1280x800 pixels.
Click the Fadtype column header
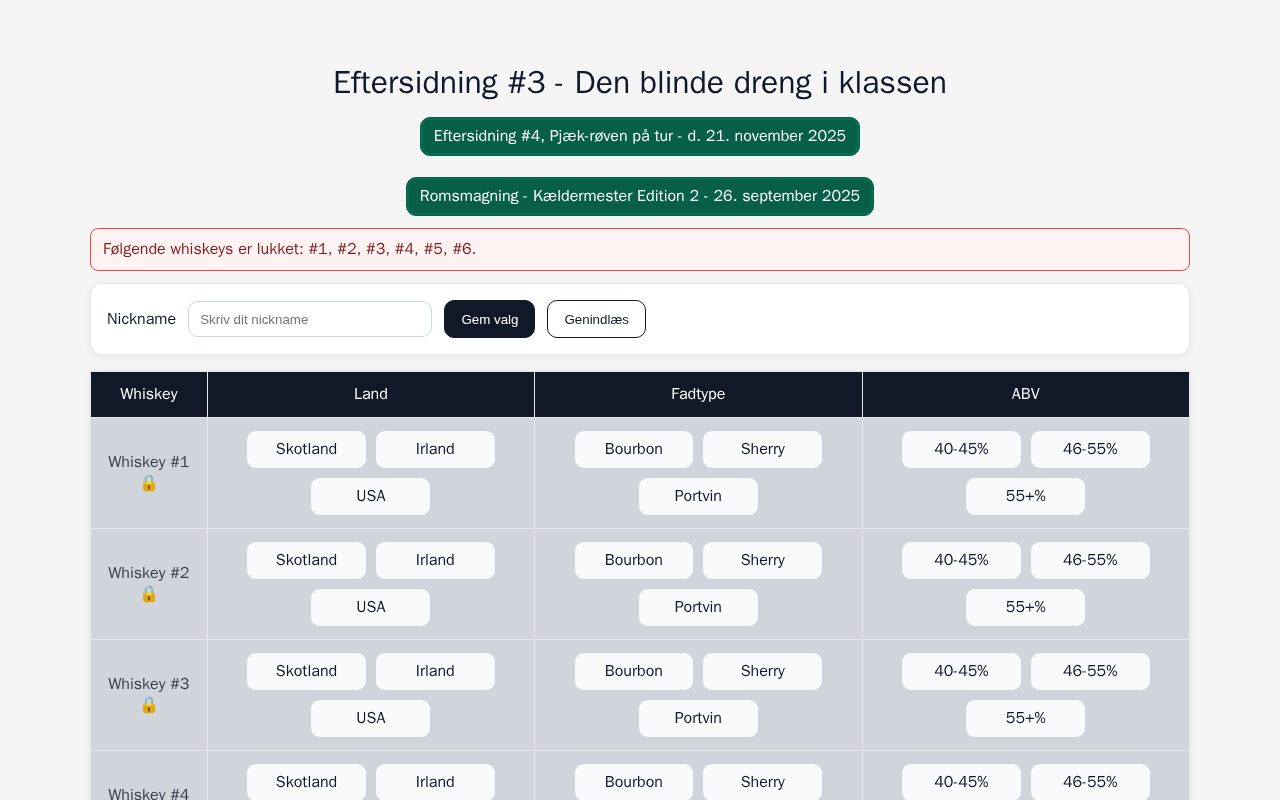(698, 394)
